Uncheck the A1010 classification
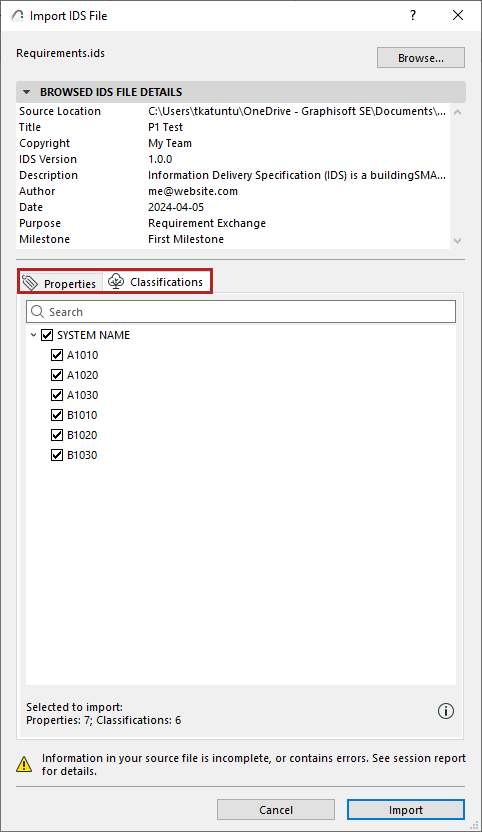The image size is (482, 832). point(57,355)
